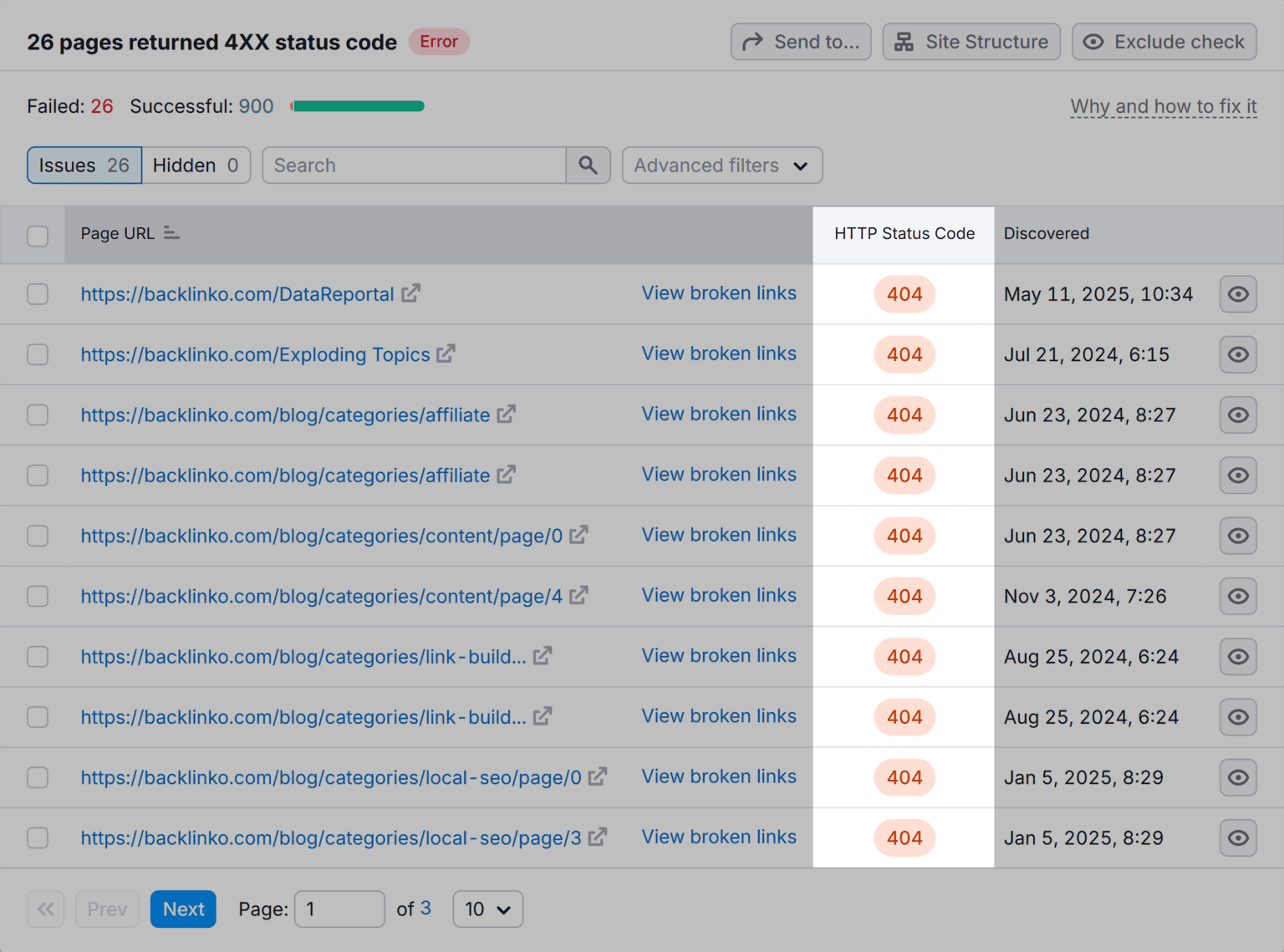Go to the Next page

(x=183, y=909)
